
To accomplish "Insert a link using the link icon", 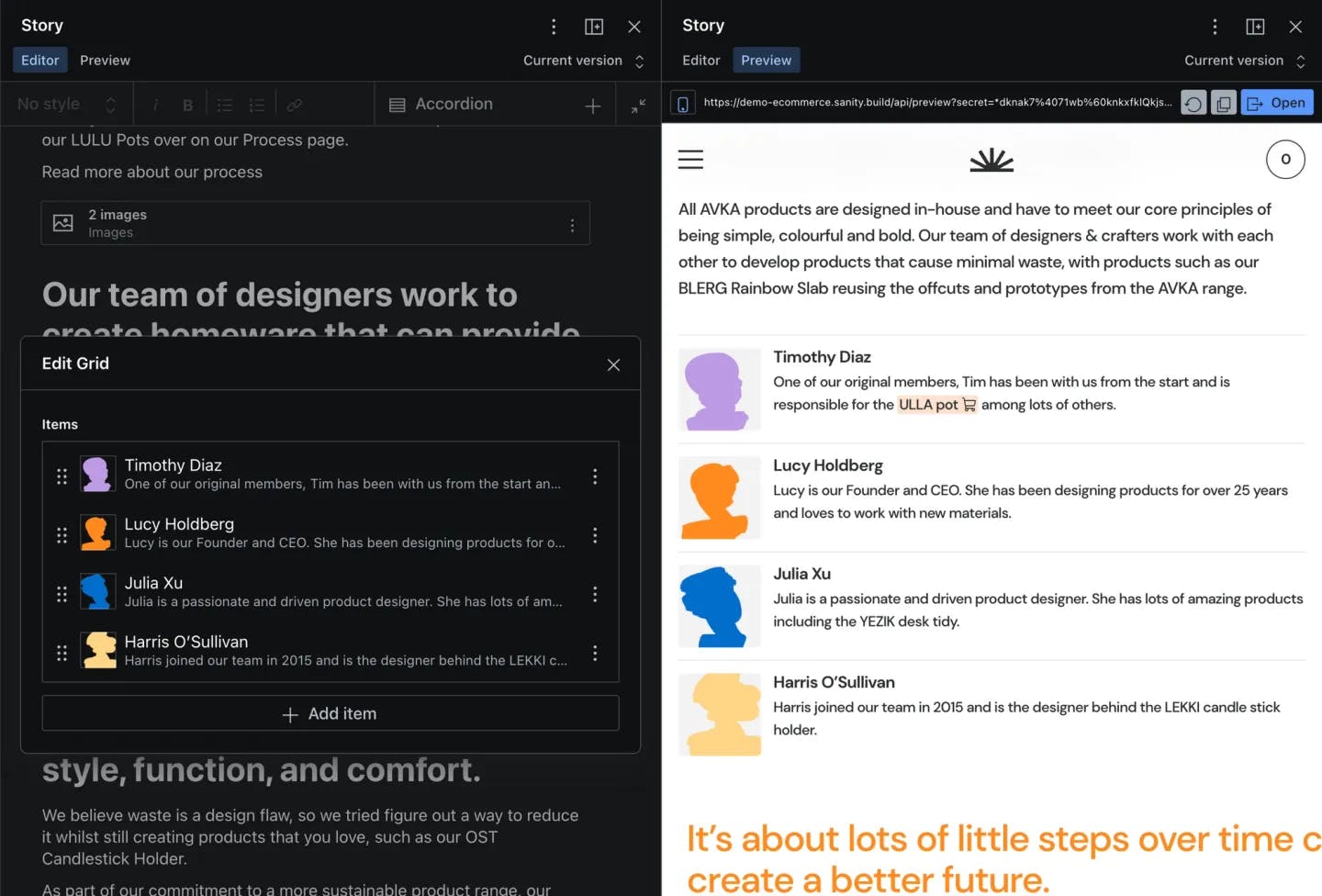I will [x=294, y=104].
